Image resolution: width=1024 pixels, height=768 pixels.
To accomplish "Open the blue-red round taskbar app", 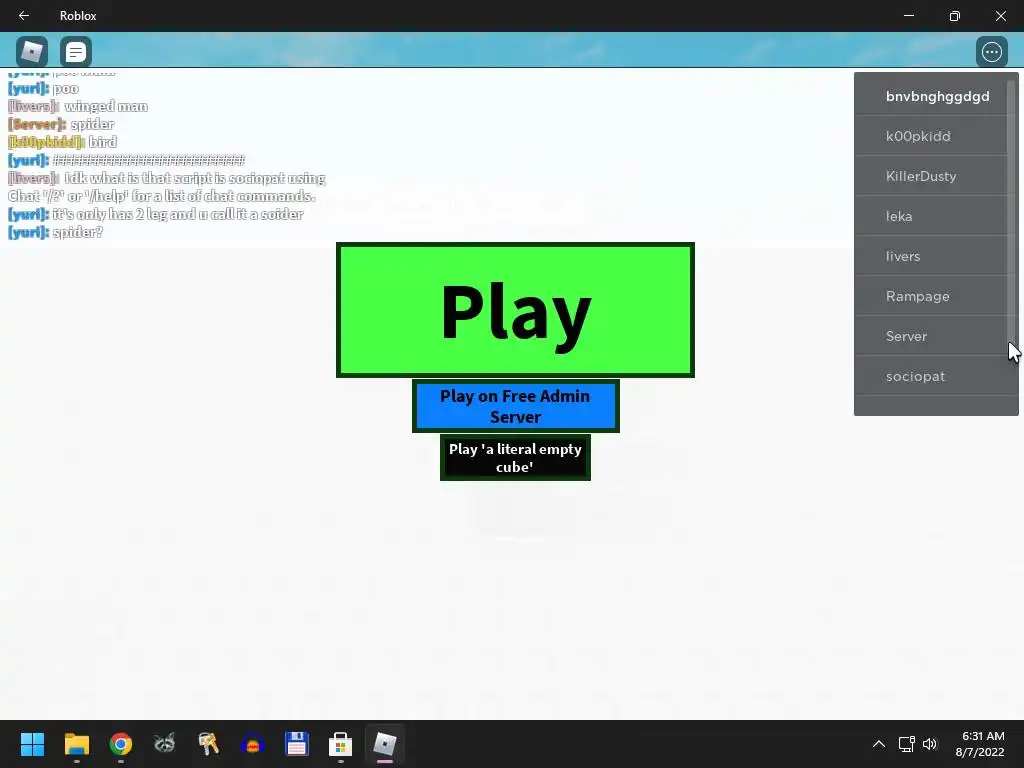I will (x=253, y=744).
